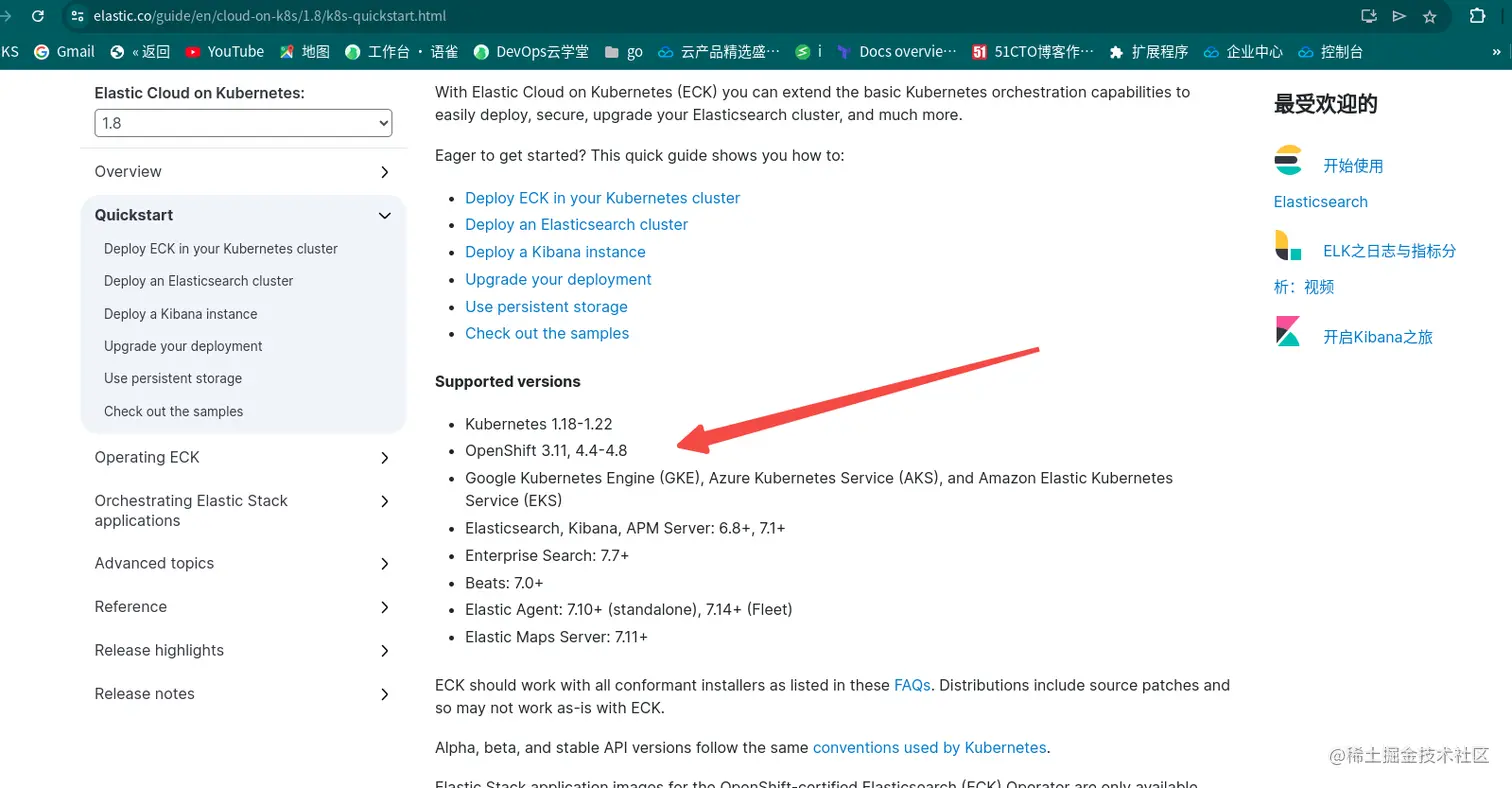Image resolution: width=1512 pixels, height=788 pixels.
Task: Open the Gmail bookmark
Action: pos(64,52)
